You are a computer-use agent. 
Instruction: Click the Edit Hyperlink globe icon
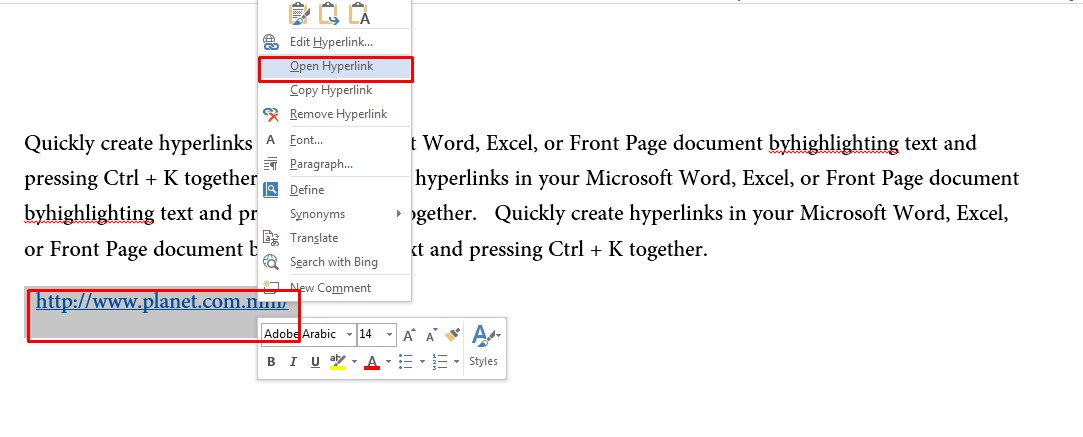click(x=271, y=42)
